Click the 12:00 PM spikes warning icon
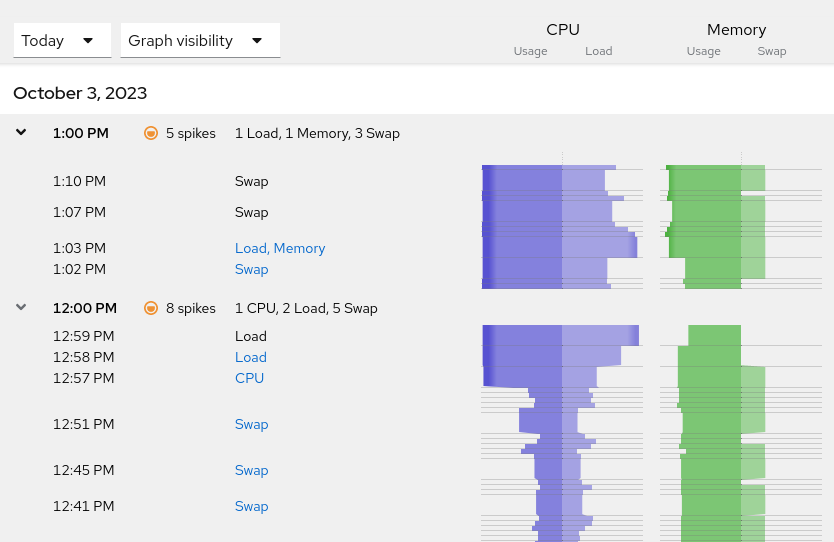Viewport: 834px width, 542px height. point(151,308)
